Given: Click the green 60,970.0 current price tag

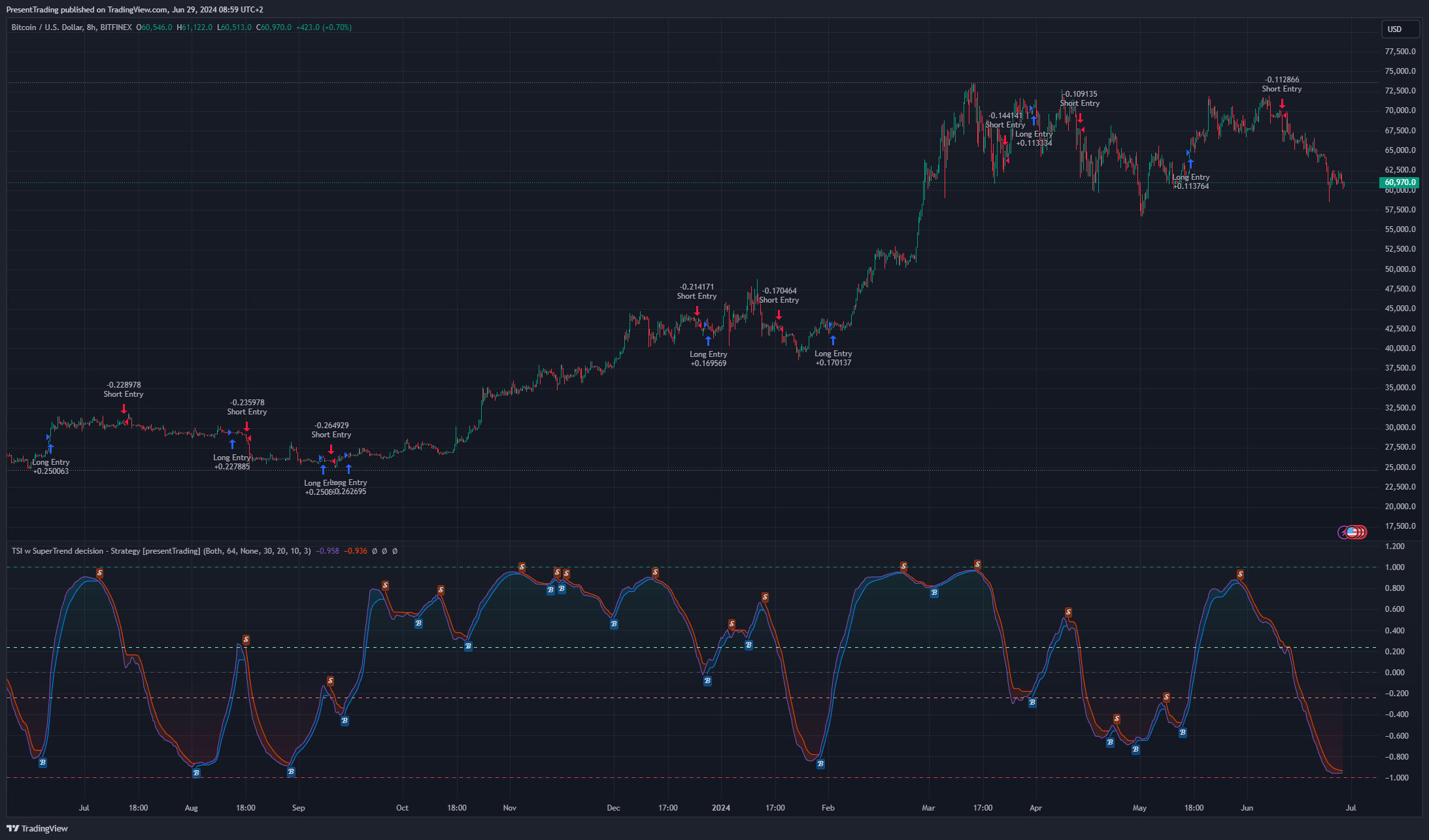Looking at the screenshot, I should click(1400, 182).
